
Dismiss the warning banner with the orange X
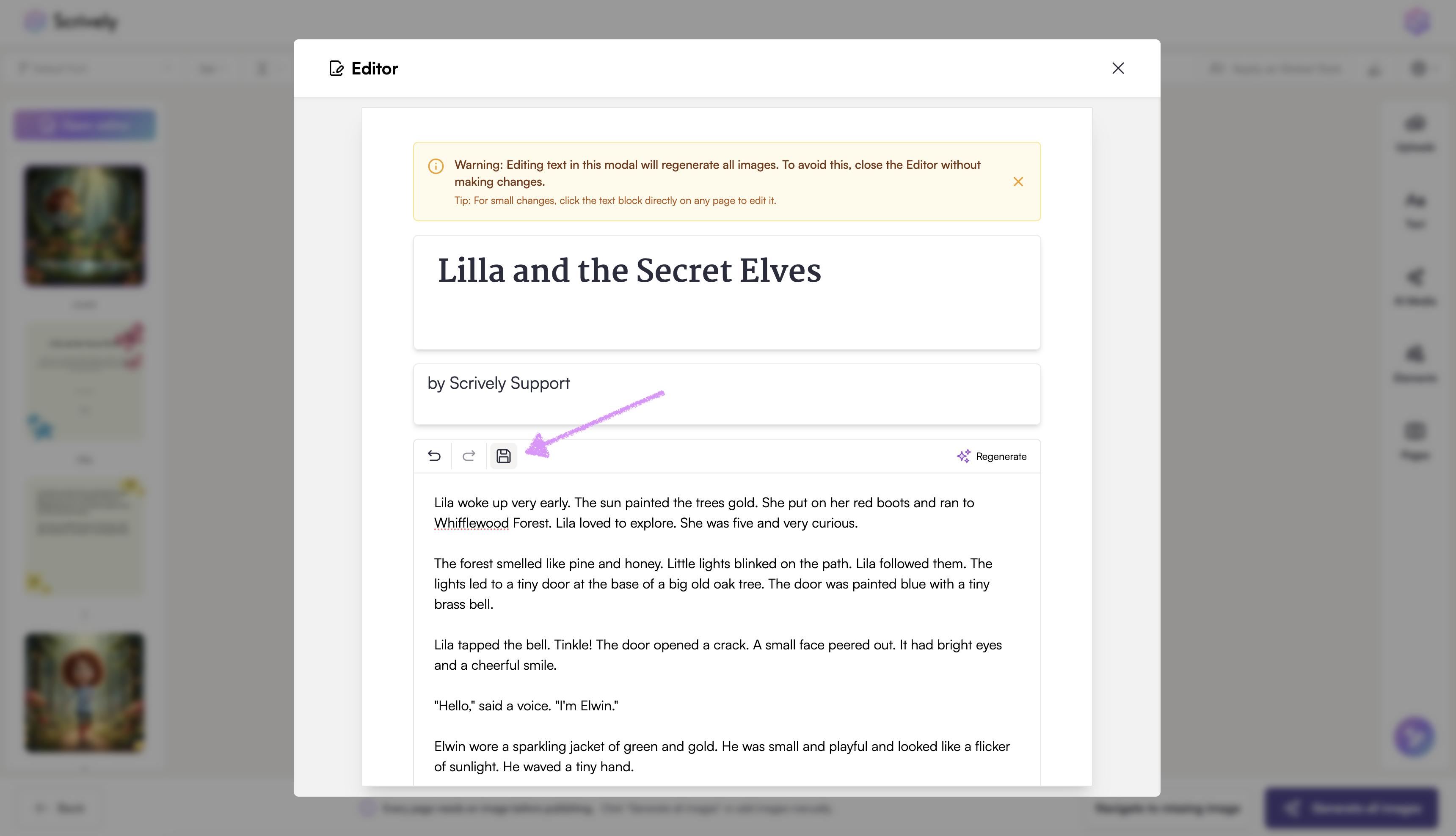click(x=1018, y=182)
